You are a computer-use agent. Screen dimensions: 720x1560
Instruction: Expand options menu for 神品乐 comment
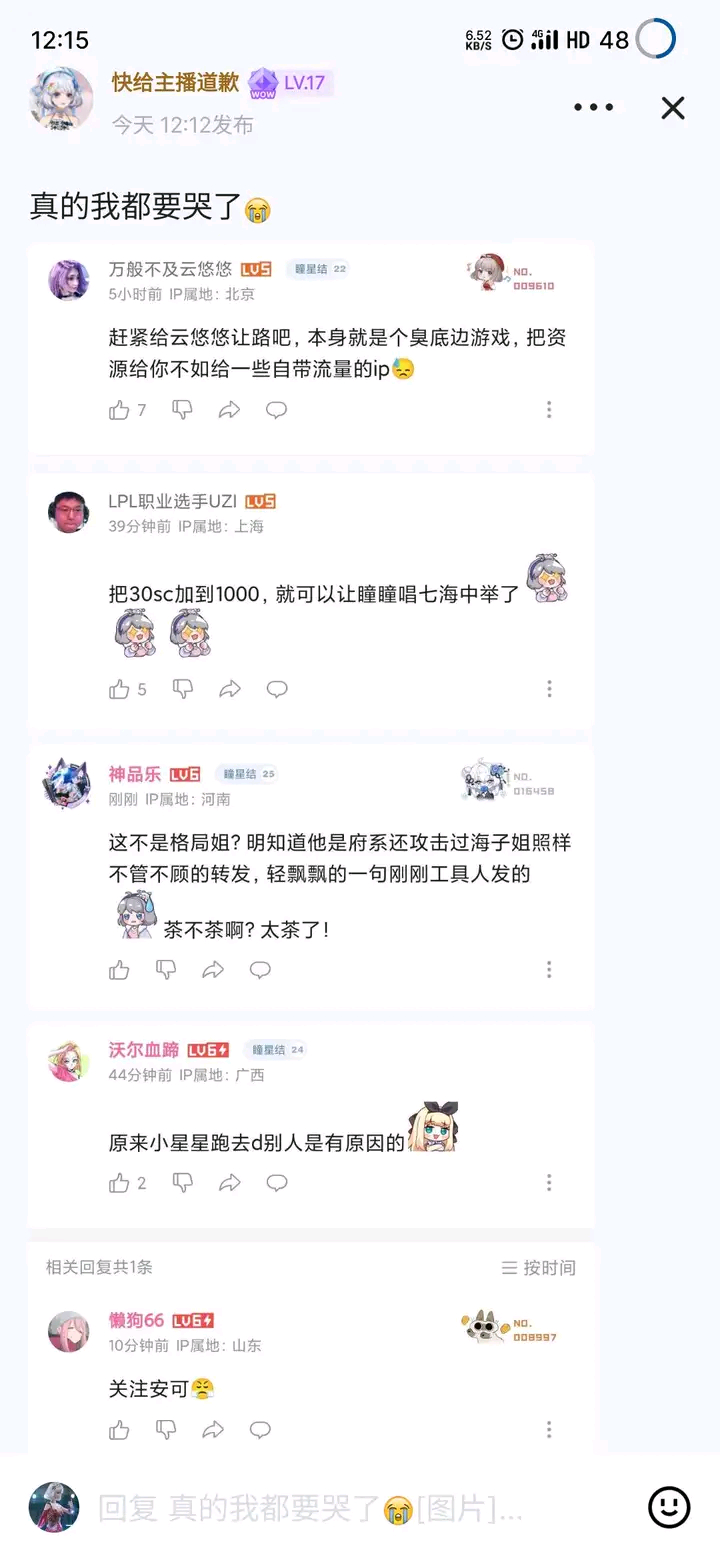[x=549, y=970]
